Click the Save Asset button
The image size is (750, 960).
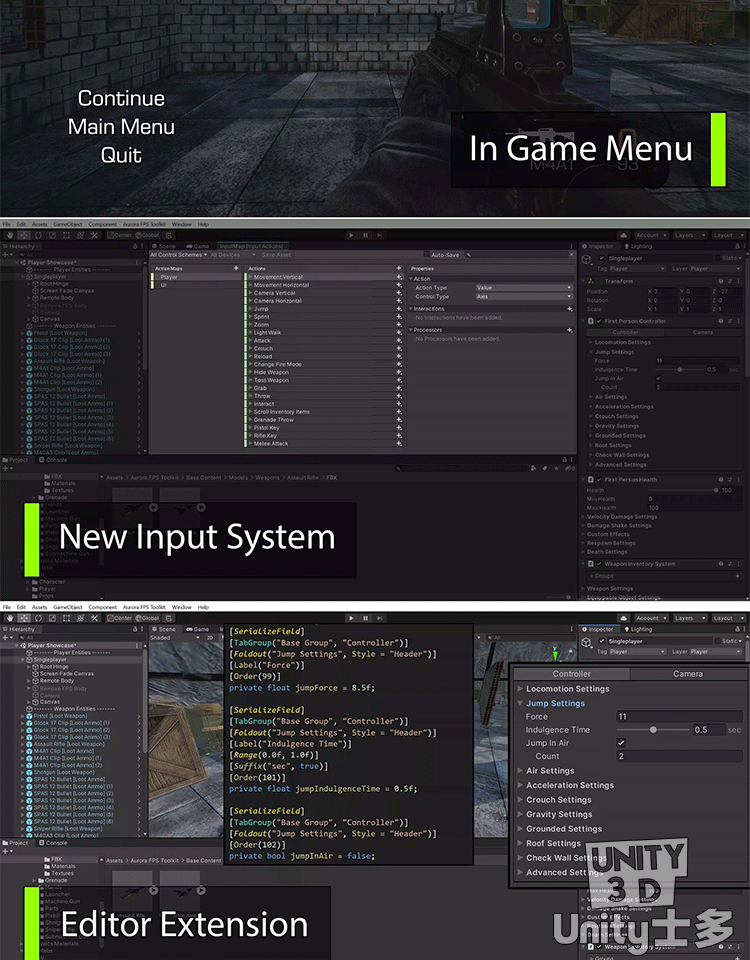(x=276, y=255)
